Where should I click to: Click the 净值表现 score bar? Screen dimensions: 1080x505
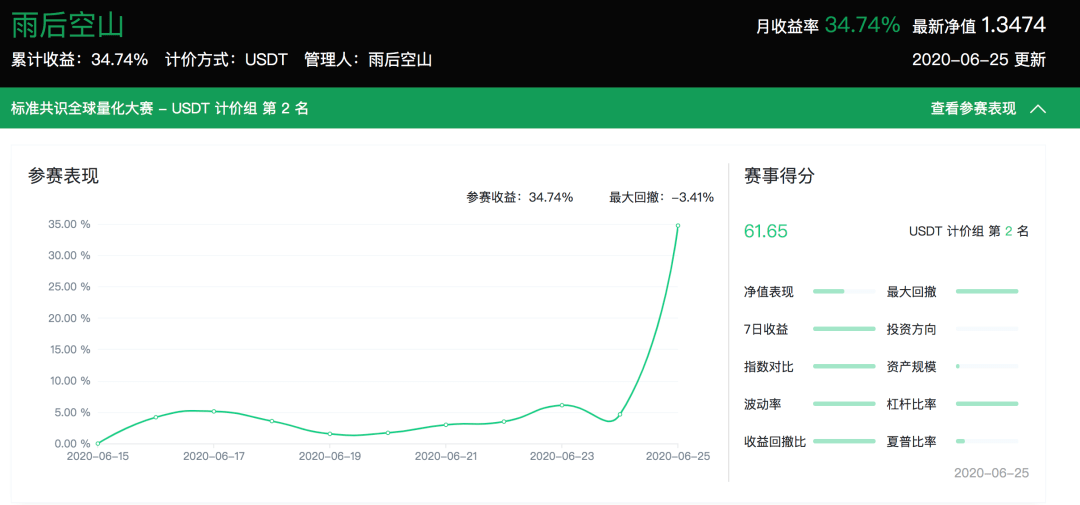point(844,291)
